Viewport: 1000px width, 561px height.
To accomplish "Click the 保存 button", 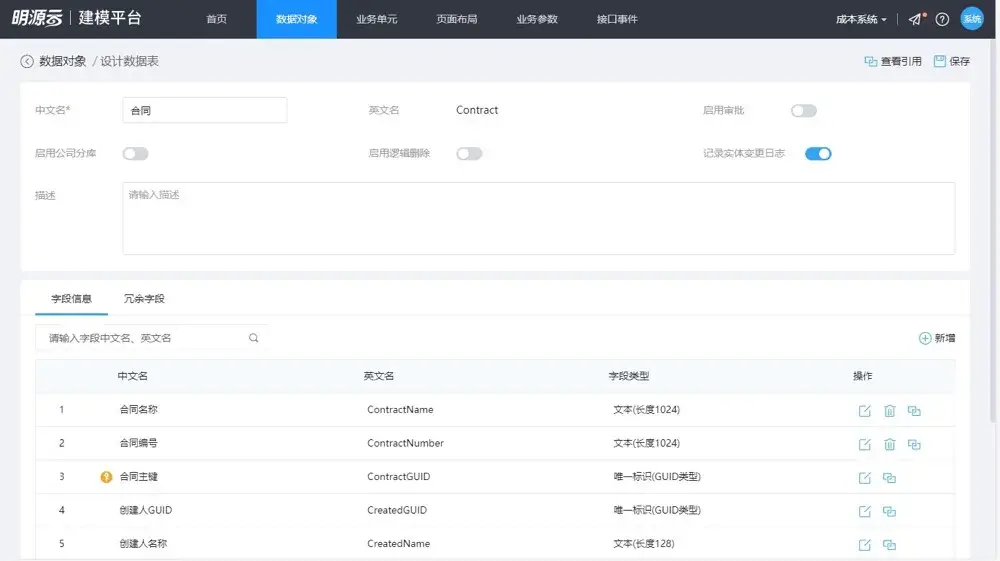I will pos(952,61).
